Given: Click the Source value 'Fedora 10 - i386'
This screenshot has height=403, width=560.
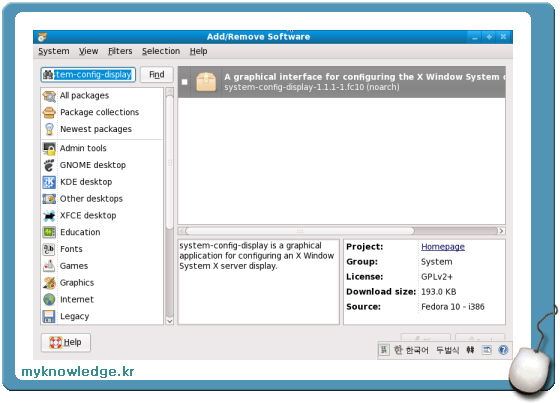Looking at the screenshot, I should (x=452, y=307).
